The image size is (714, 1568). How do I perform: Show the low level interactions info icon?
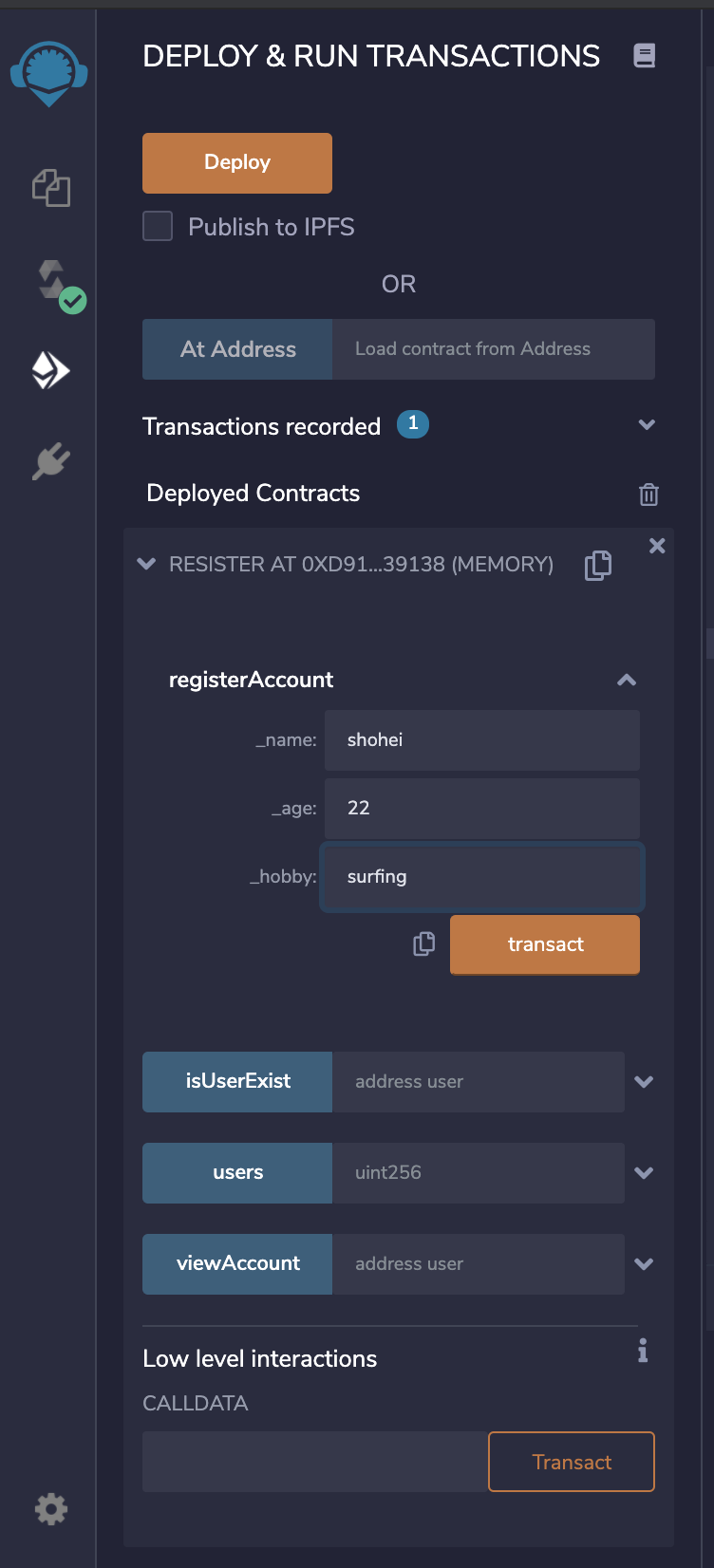coord(643,1350)
